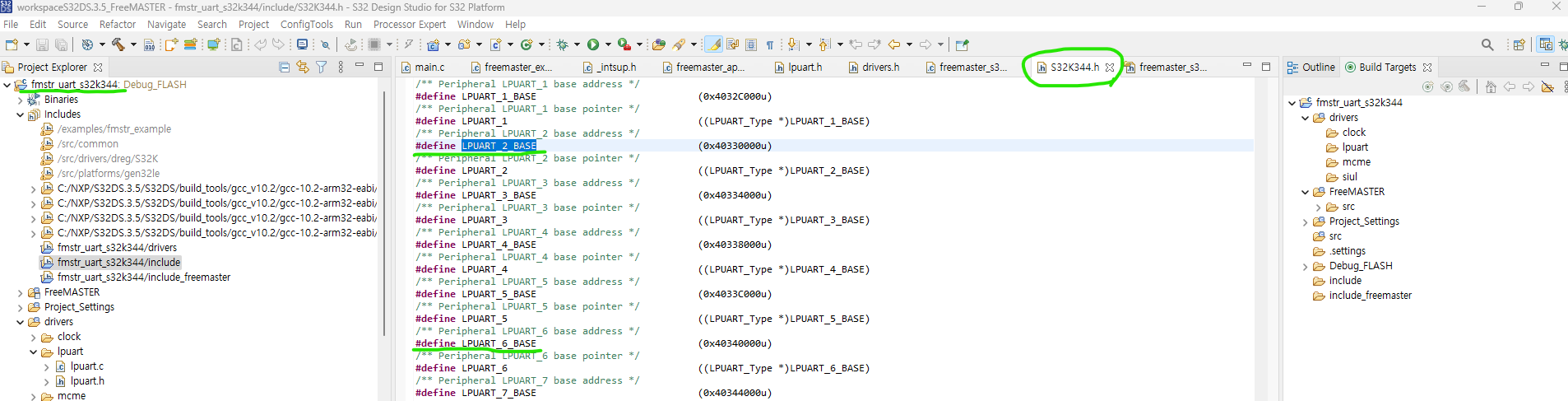This screenshot has height=401, width=1568.
Task: Click the Build hammer icon
Action: 118,44
